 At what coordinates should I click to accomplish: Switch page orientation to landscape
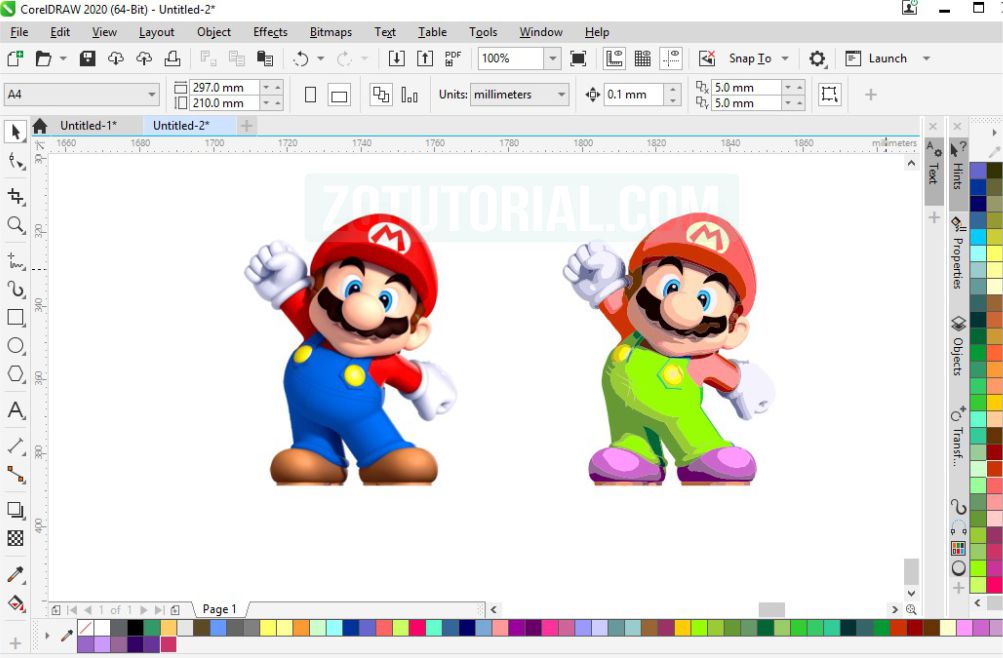[x=338, y=93]
